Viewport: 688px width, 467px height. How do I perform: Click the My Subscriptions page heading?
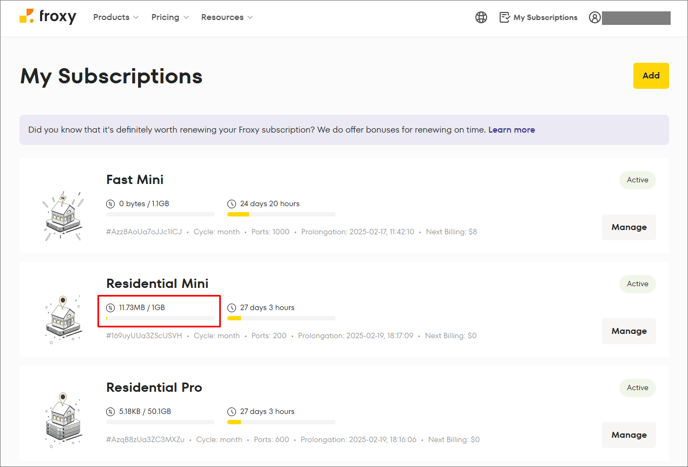click(111, 76)
